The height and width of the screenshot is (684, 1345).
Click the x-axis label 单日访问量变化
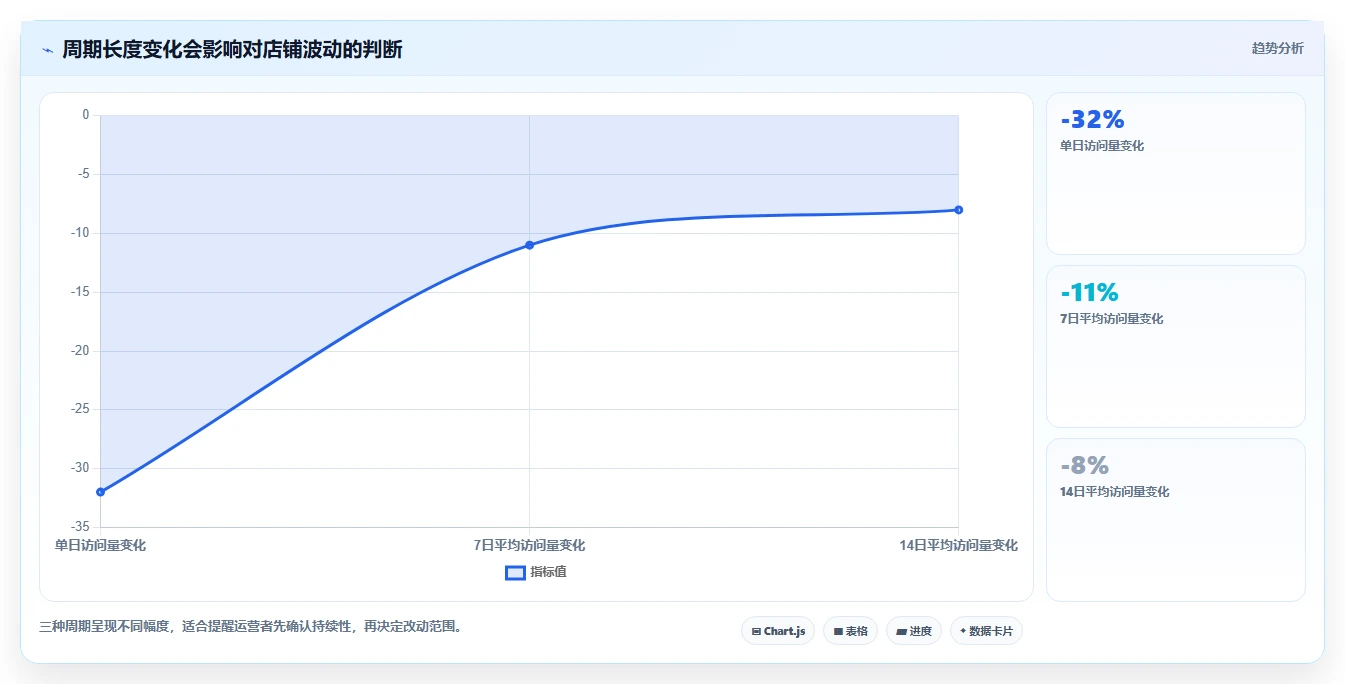coord(100,545)
